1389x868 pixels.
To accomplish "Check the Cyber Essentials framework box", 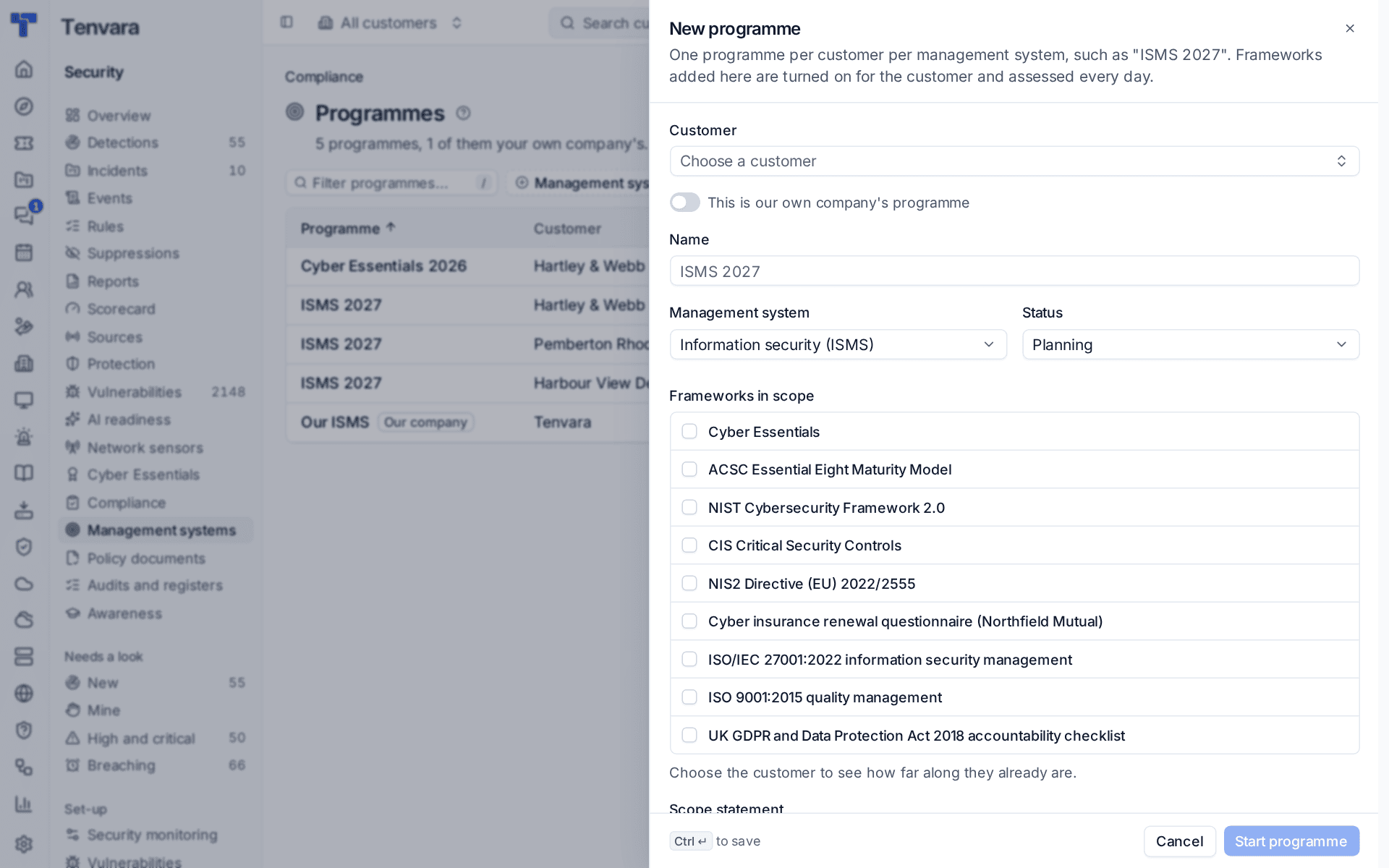I will [689, 432].
